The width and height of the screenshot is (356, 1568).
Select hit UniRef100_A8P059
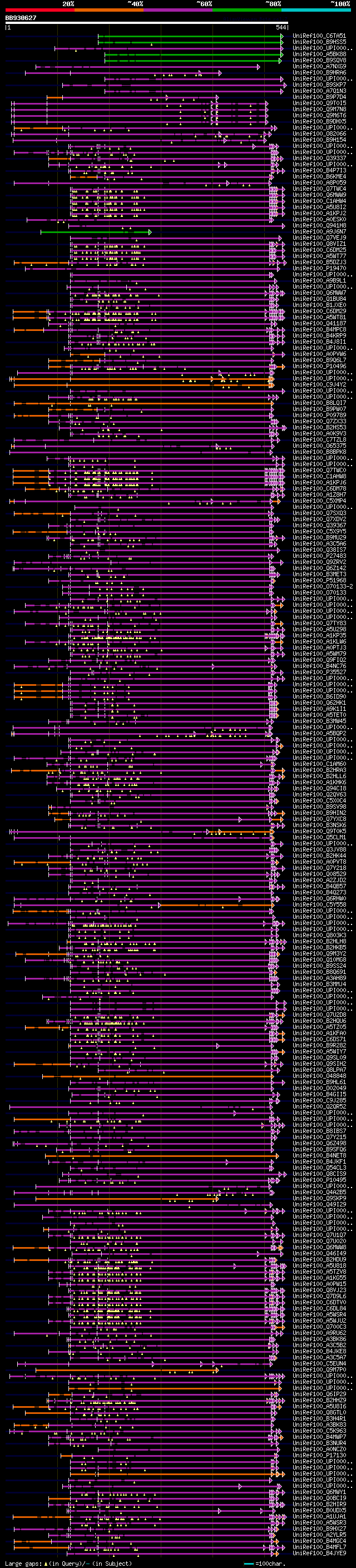319,183
